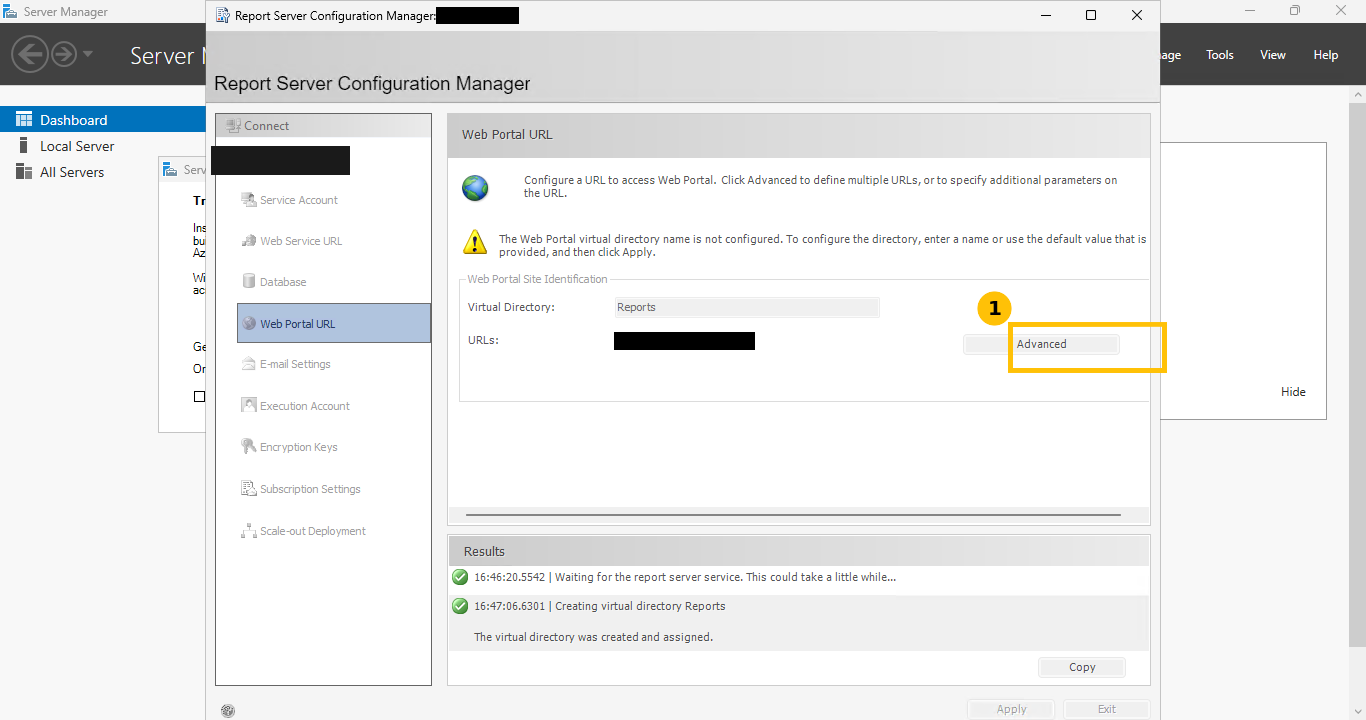This screenshot has width=1366, height=720.
Task: Click the yellow warning triangle icon
Action: point(474,241)
